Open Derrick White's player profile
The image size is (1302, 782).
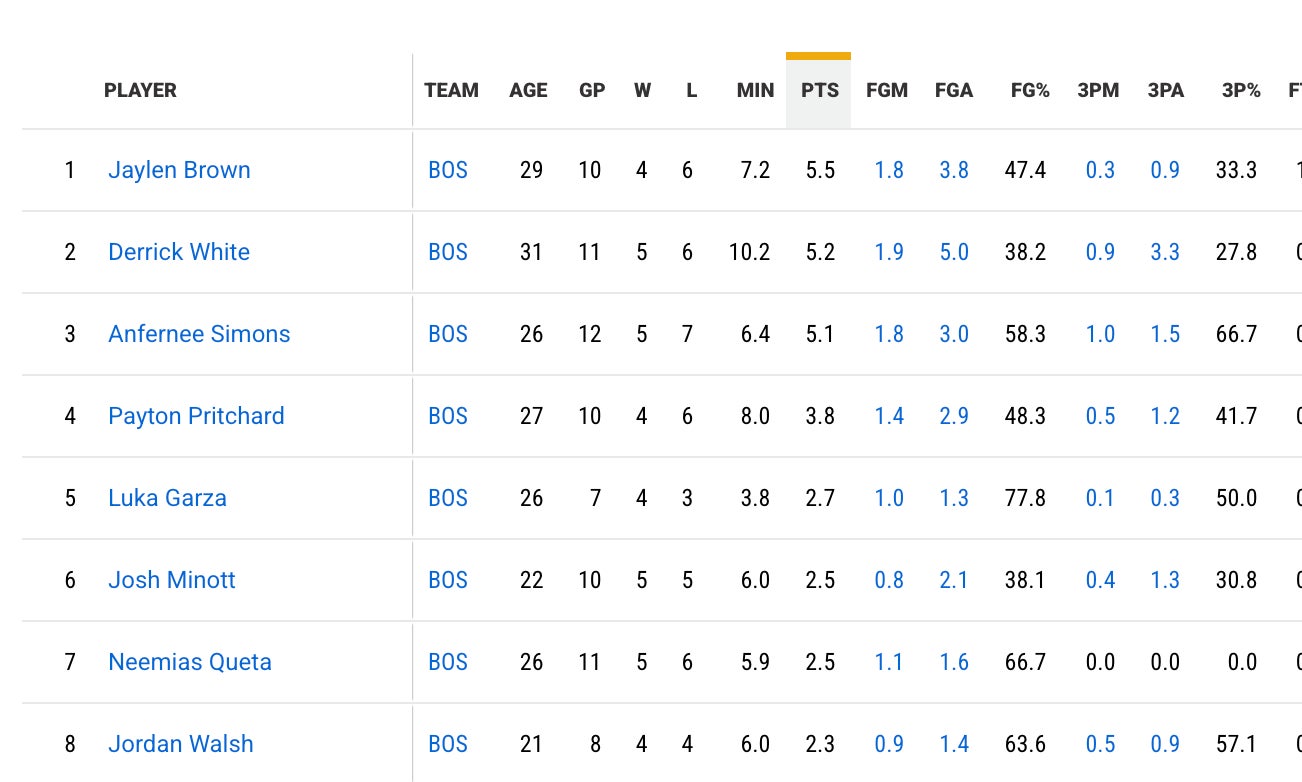pos(179,252)
